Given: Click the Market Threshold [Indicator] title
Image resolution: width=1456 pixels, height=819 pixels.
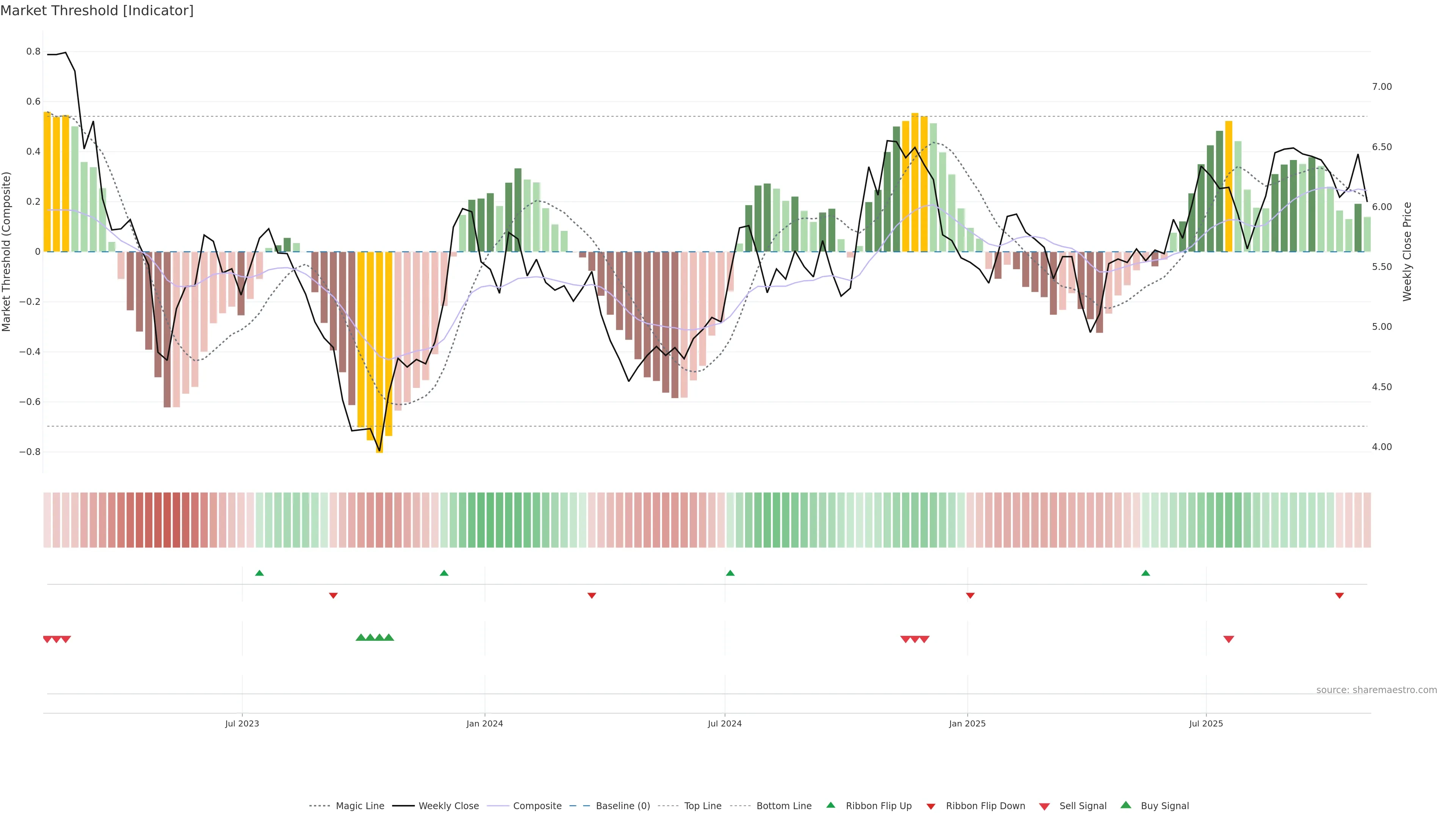Looking at the screenshot, I should tap(97, 10).
